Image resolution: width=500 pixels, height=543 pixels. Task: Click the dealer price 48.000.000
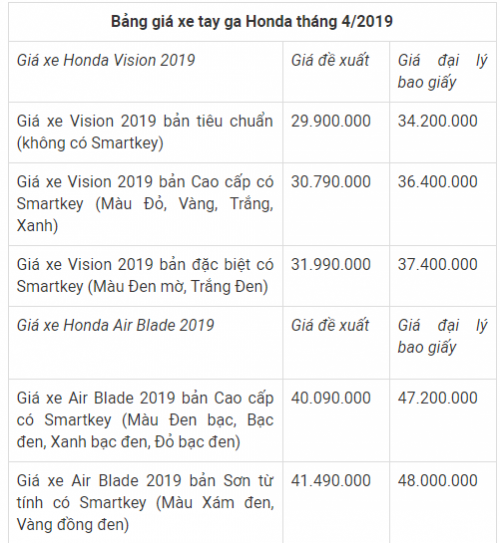pyautogui.click(x=437, y=480)
